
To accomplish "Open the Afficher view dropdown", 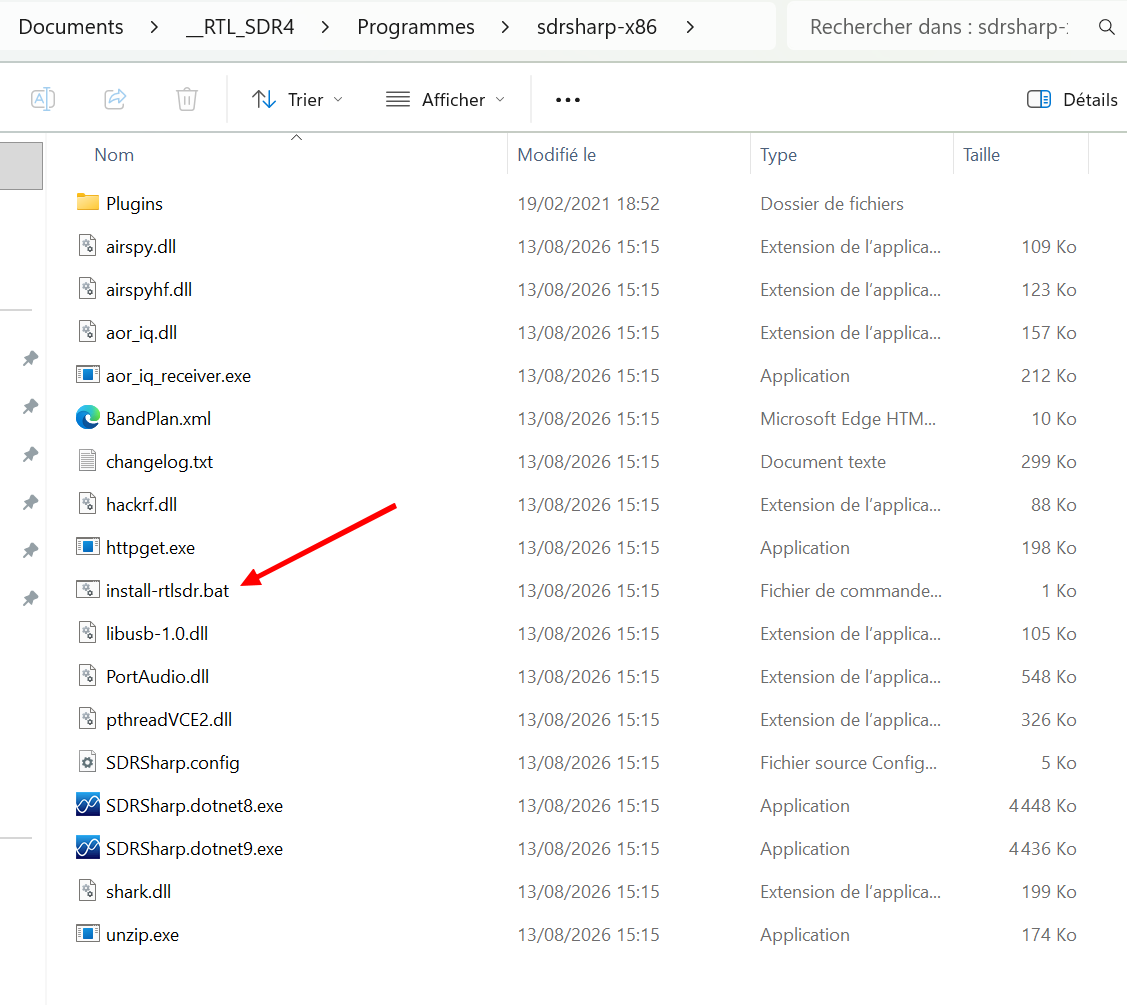I will 446,99.
